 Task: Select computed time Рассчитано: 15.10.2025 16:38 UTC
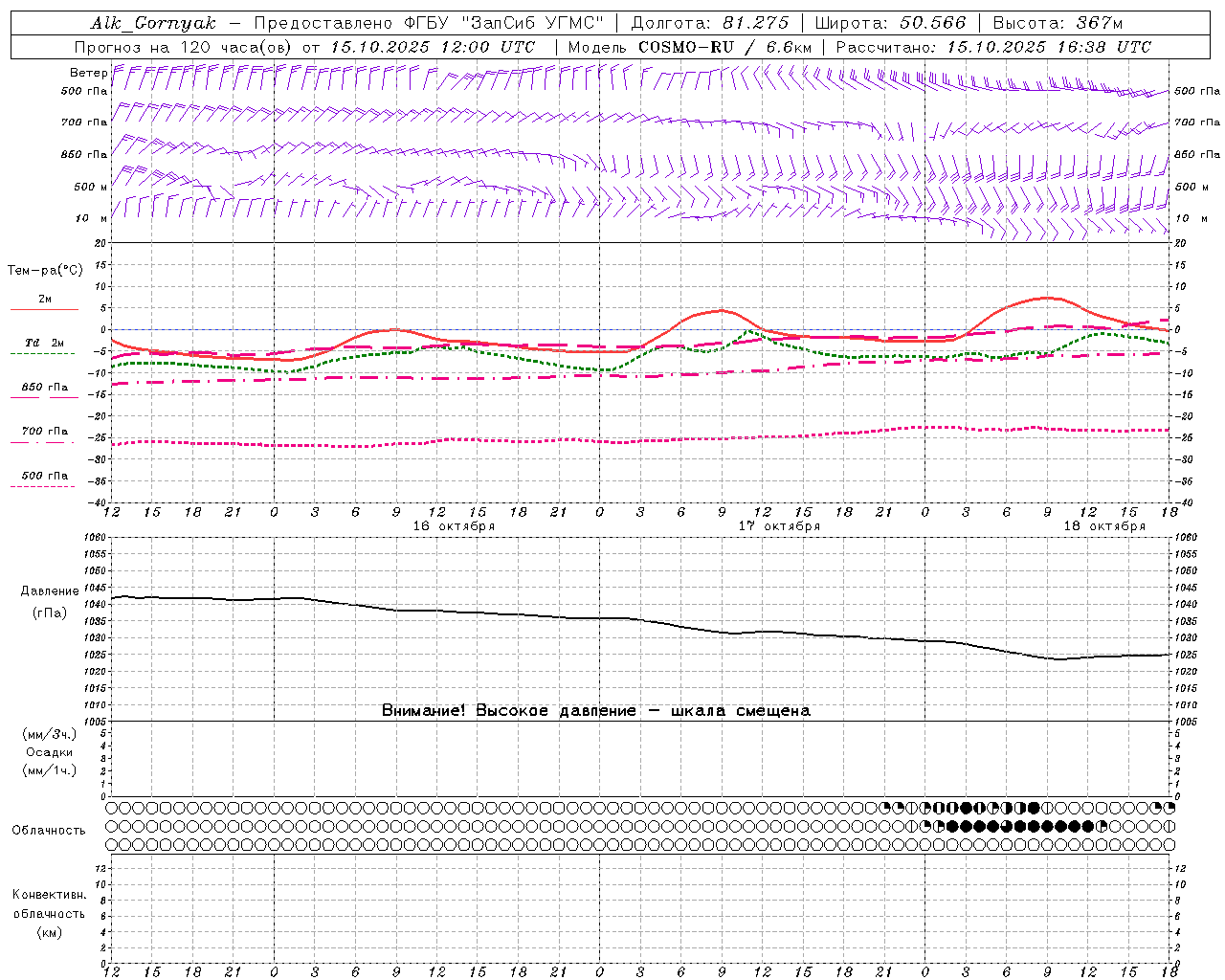pos(993,47)
